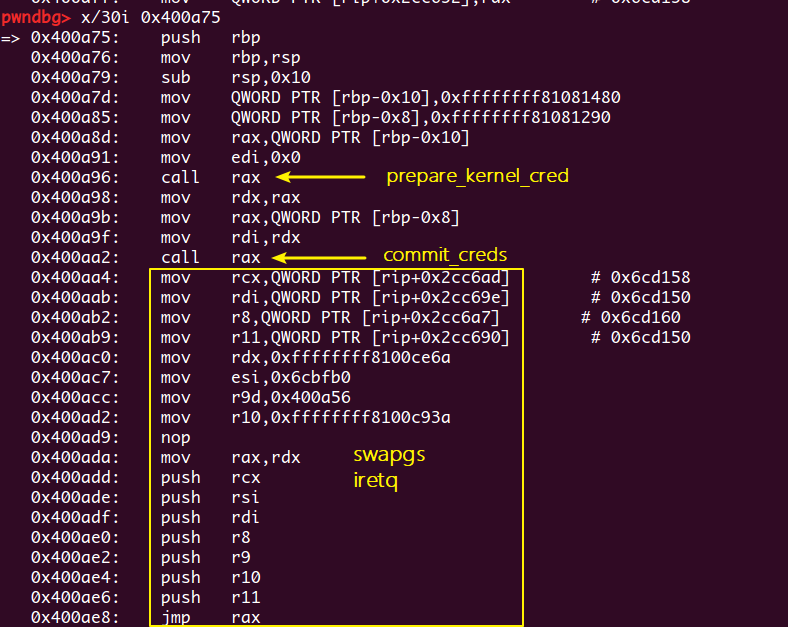This screenshot has width=788, height=627.
Task: Click the pwndbg prompt text
Action: click(36, 18)
